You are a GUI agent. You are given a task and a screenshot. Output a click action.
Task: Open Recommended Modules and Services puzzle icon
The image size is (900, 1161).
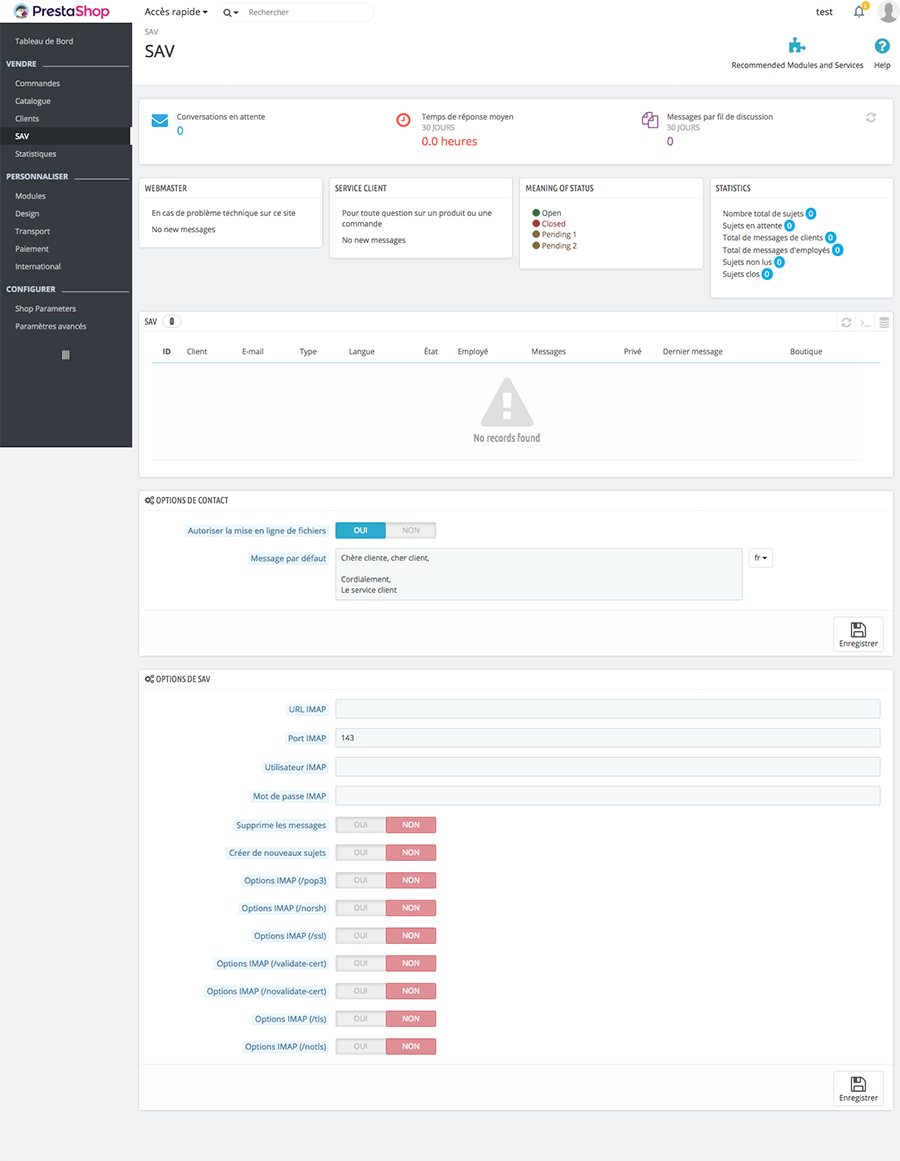(x=797, y=46)
